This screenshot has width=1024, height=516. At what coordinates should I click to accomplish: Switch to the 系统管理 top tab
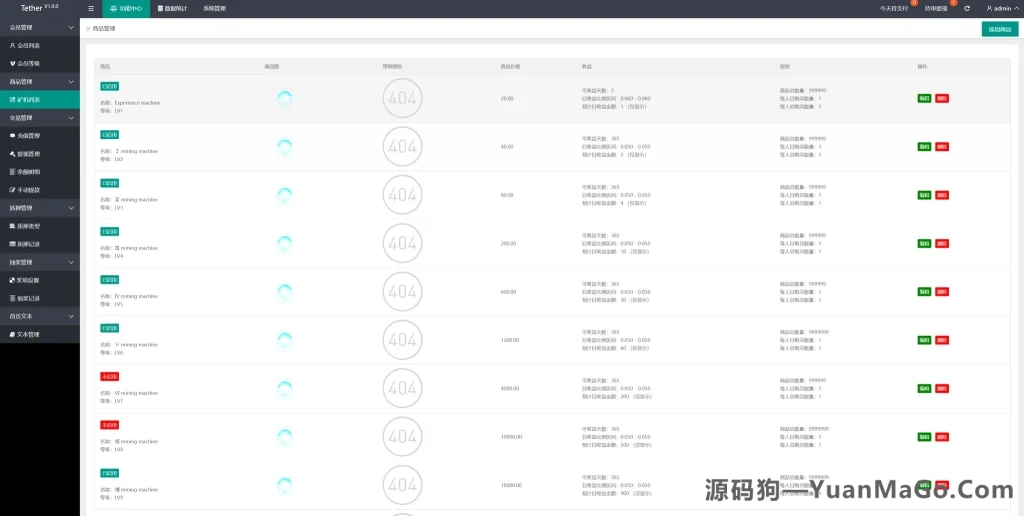214,8
